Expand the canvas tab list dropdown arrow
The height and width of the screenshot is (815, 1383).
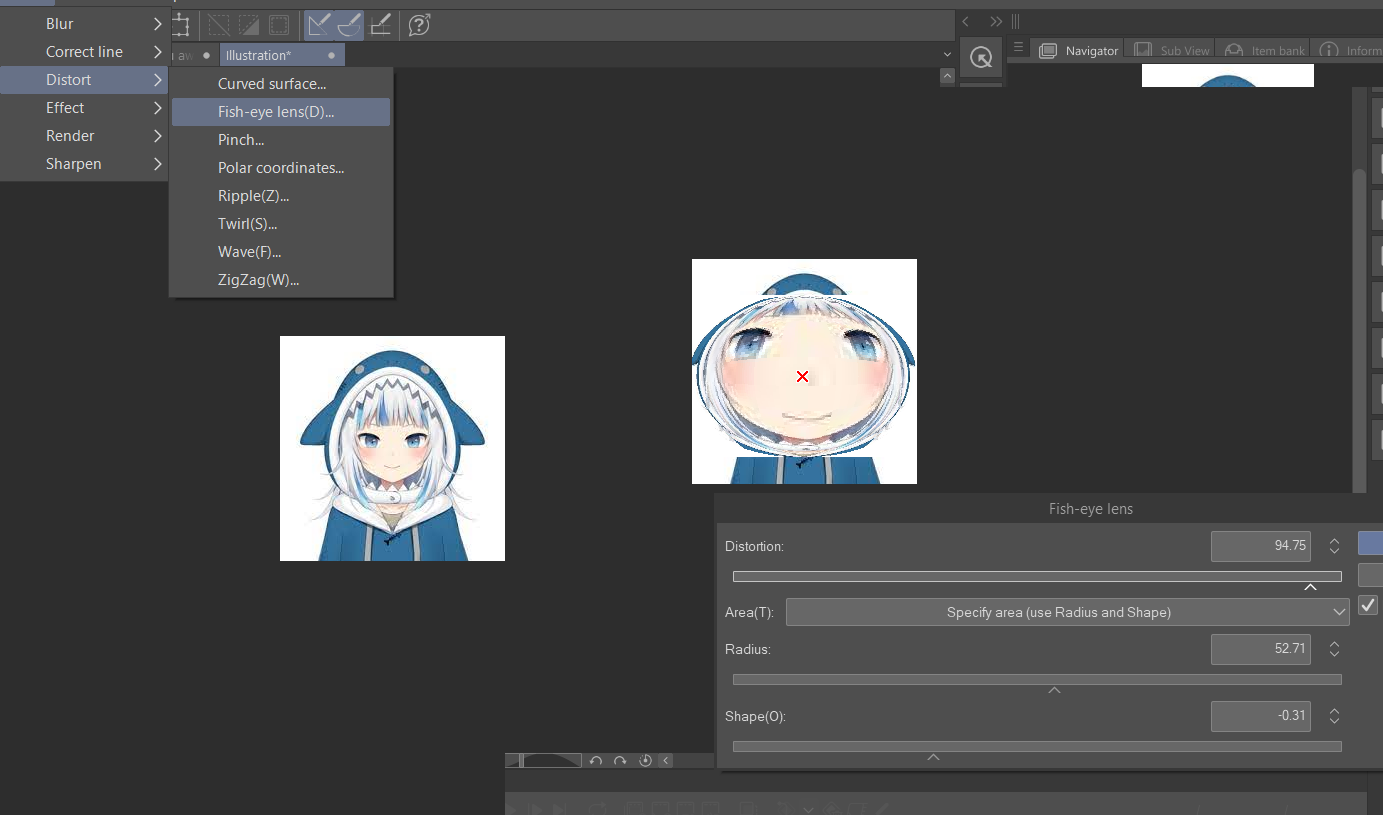947,54
